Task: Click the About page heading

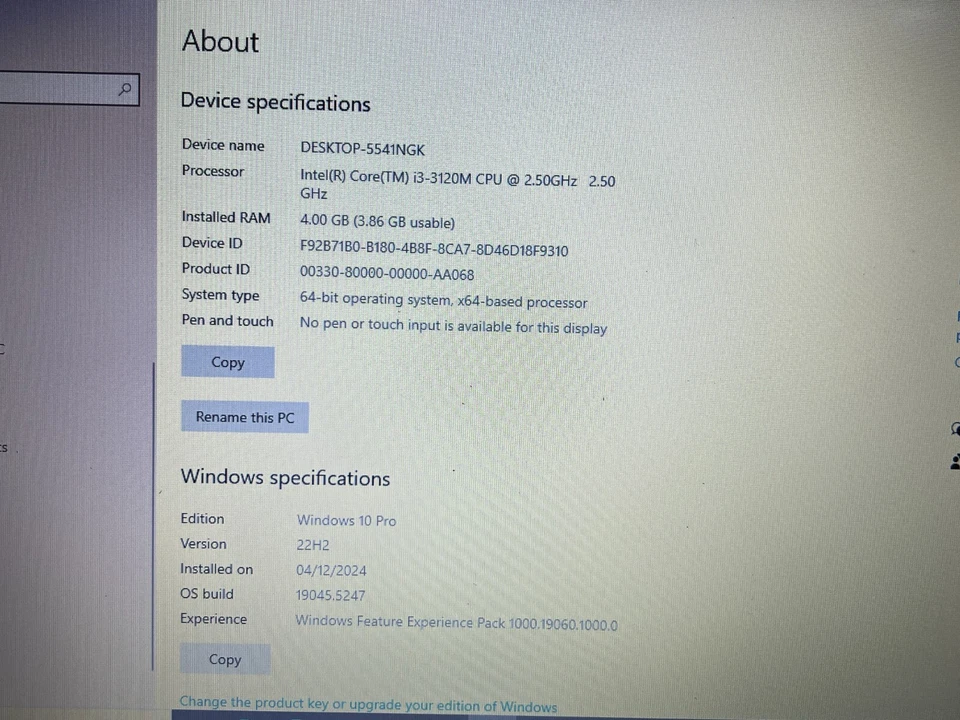Action: point(219,41)
